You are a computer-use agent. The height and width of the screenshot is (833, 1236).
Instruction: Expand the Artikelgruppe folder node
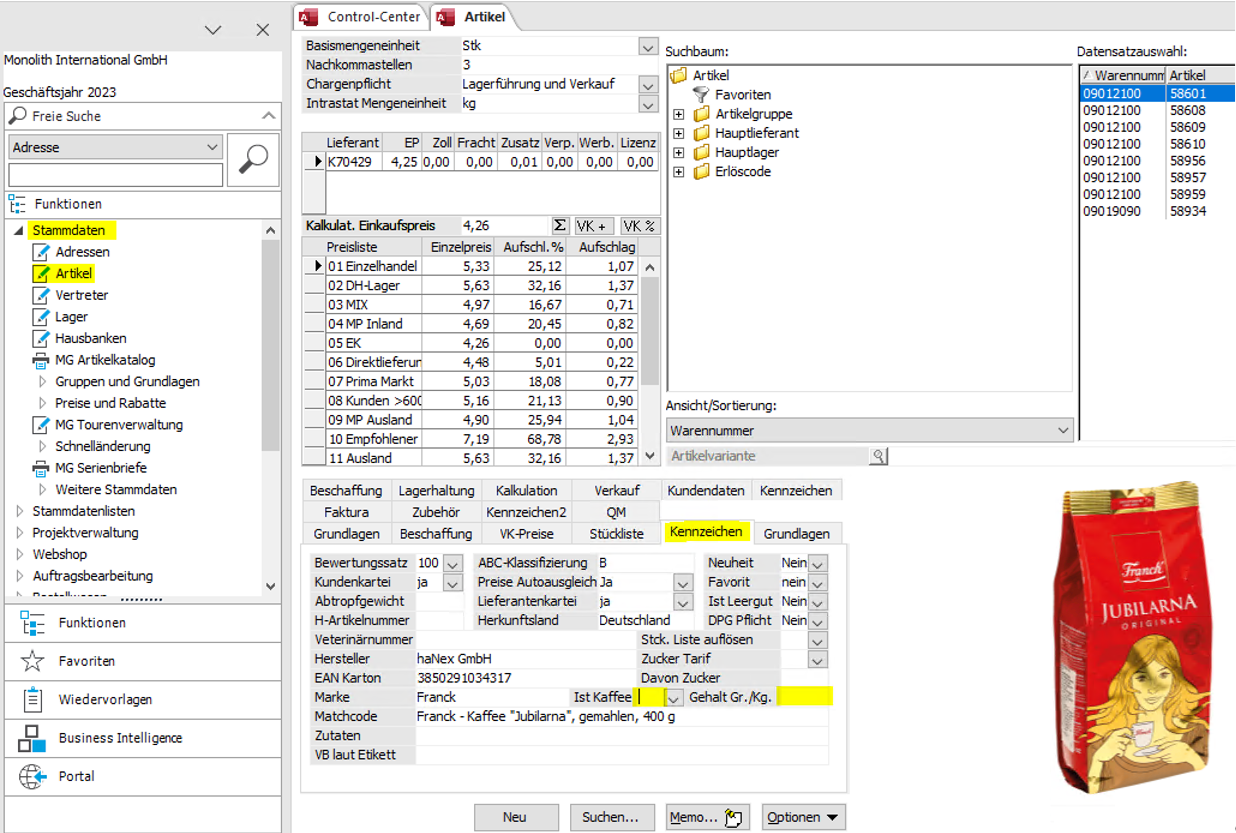679,114
